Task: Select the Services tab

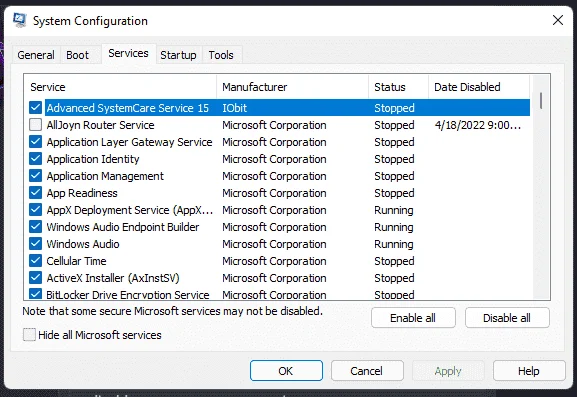Action: [x=128, y=53]
